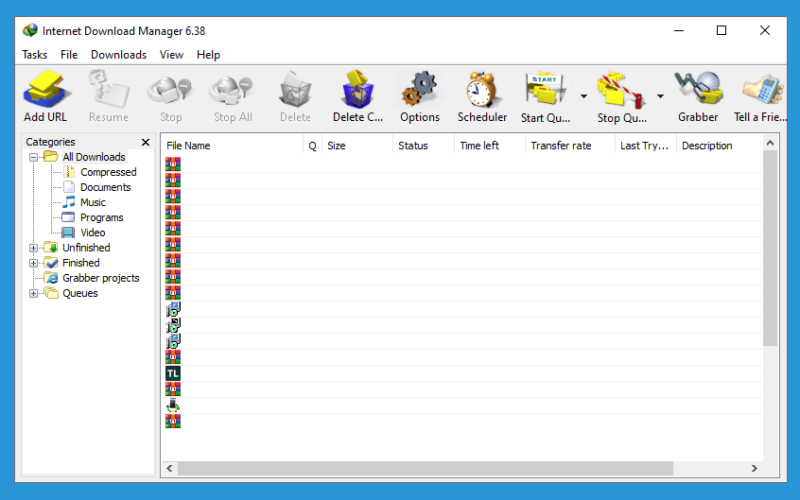Click the Music note category icon
800x500 pixels.
coord(69,202)
